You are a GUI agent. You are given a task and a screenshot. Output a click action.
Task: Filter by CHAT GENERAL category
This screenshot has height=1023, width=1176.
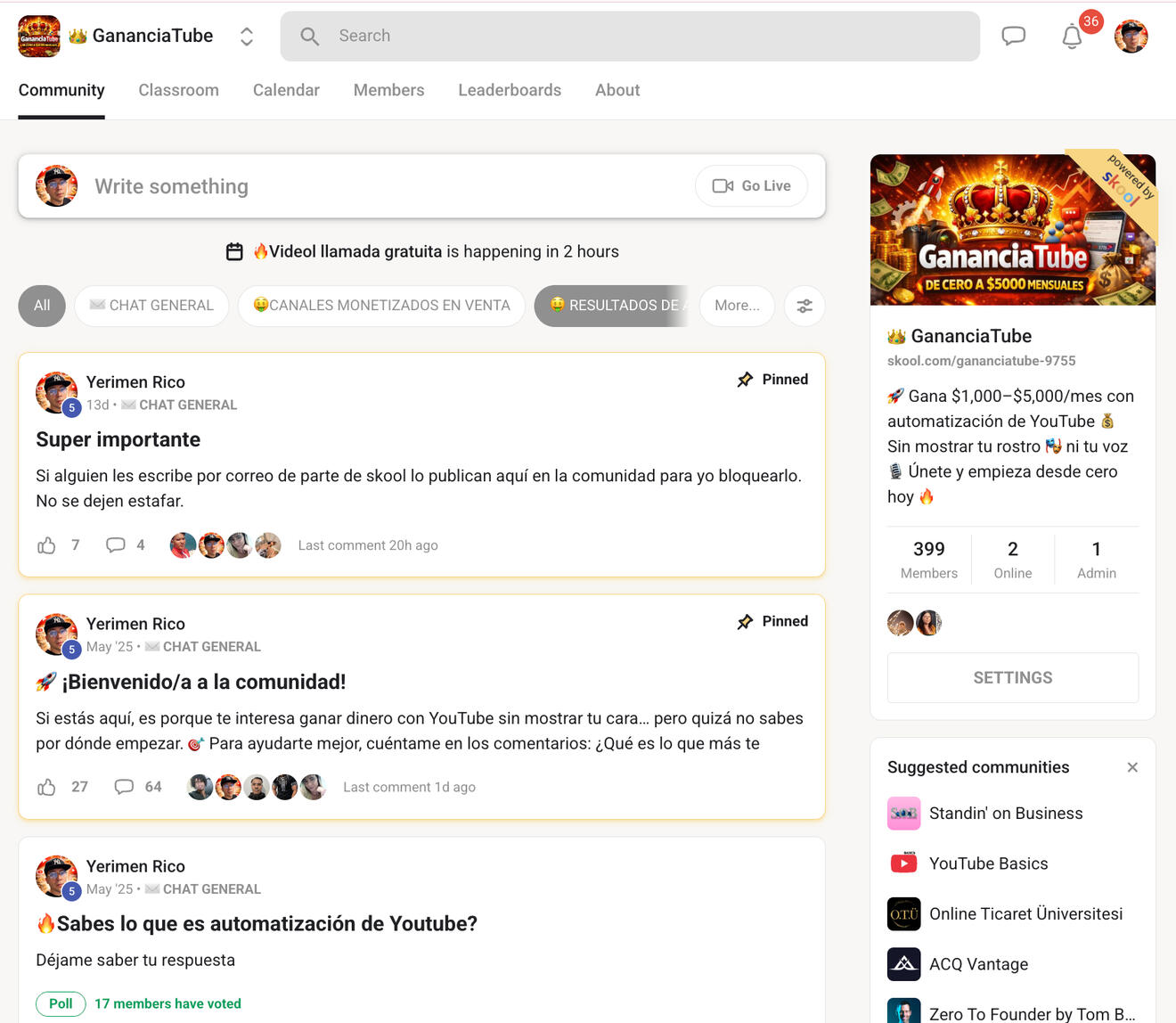pyautogui.click(x=151, y=306)
